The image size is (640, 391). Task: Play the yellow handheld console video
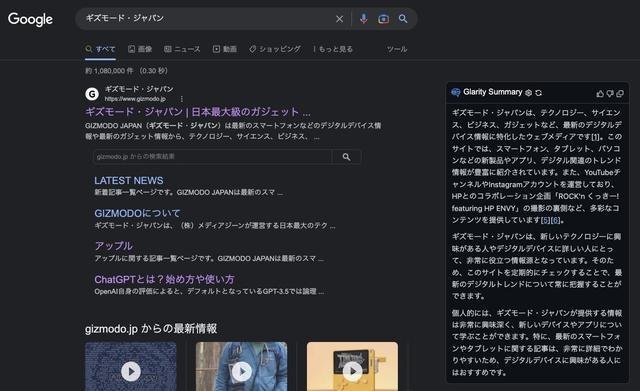352,371
